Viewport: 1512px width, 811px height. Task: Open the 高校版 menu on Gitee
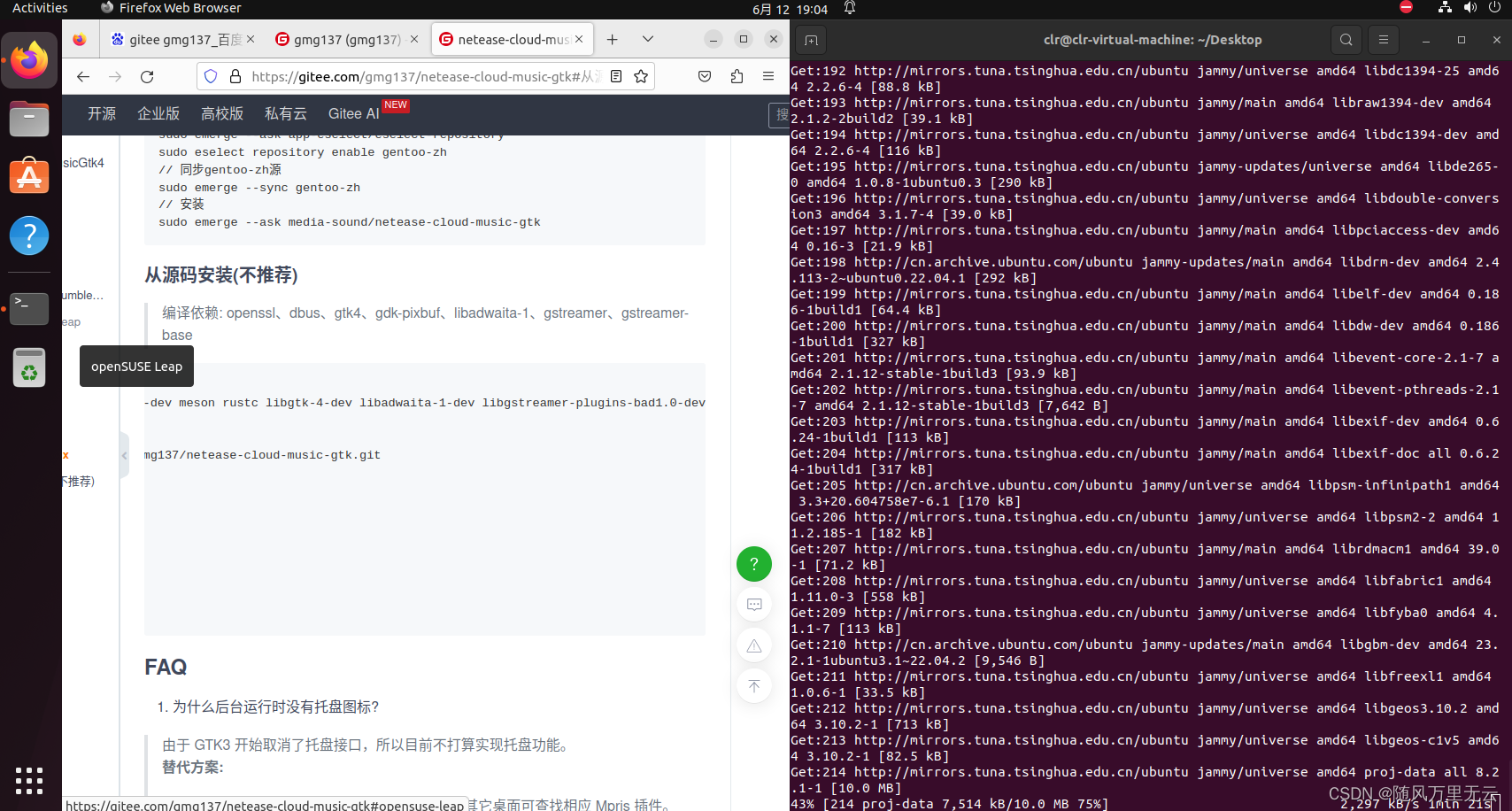(x=222, y=114)
